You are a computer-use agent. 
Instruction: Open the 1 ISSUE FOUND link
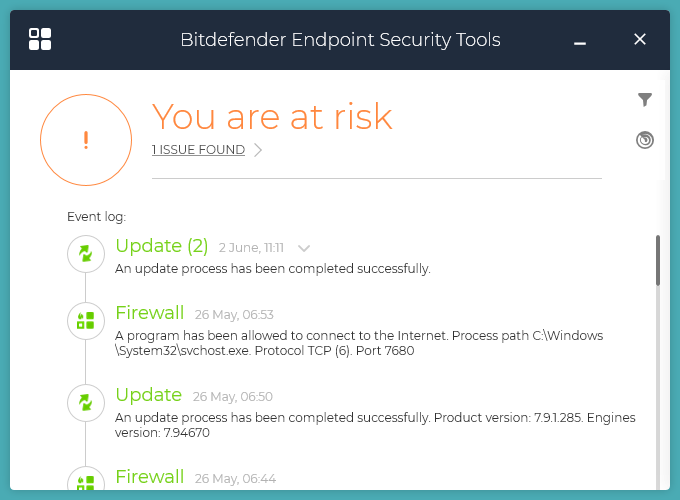pos(198,150)
